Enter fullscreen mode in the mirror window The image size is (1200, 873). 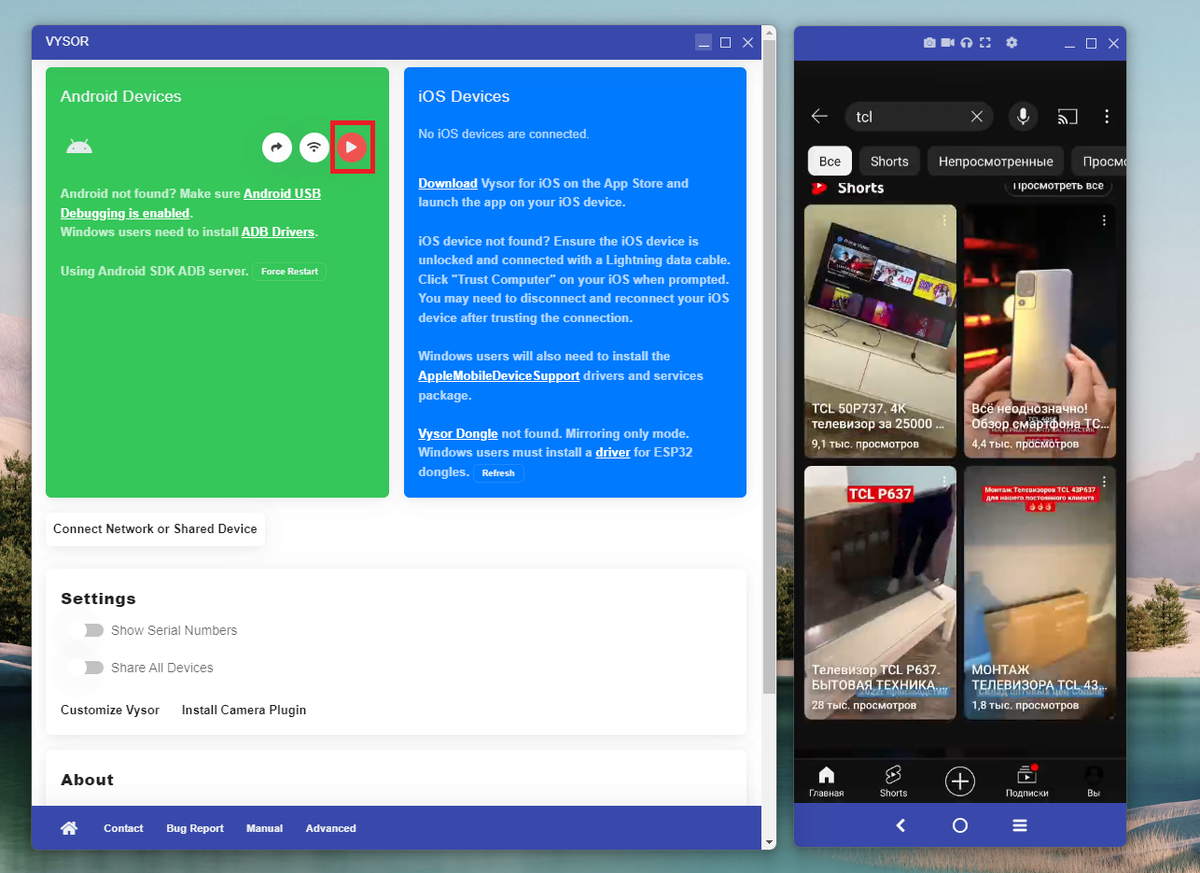tap(986, 43)
